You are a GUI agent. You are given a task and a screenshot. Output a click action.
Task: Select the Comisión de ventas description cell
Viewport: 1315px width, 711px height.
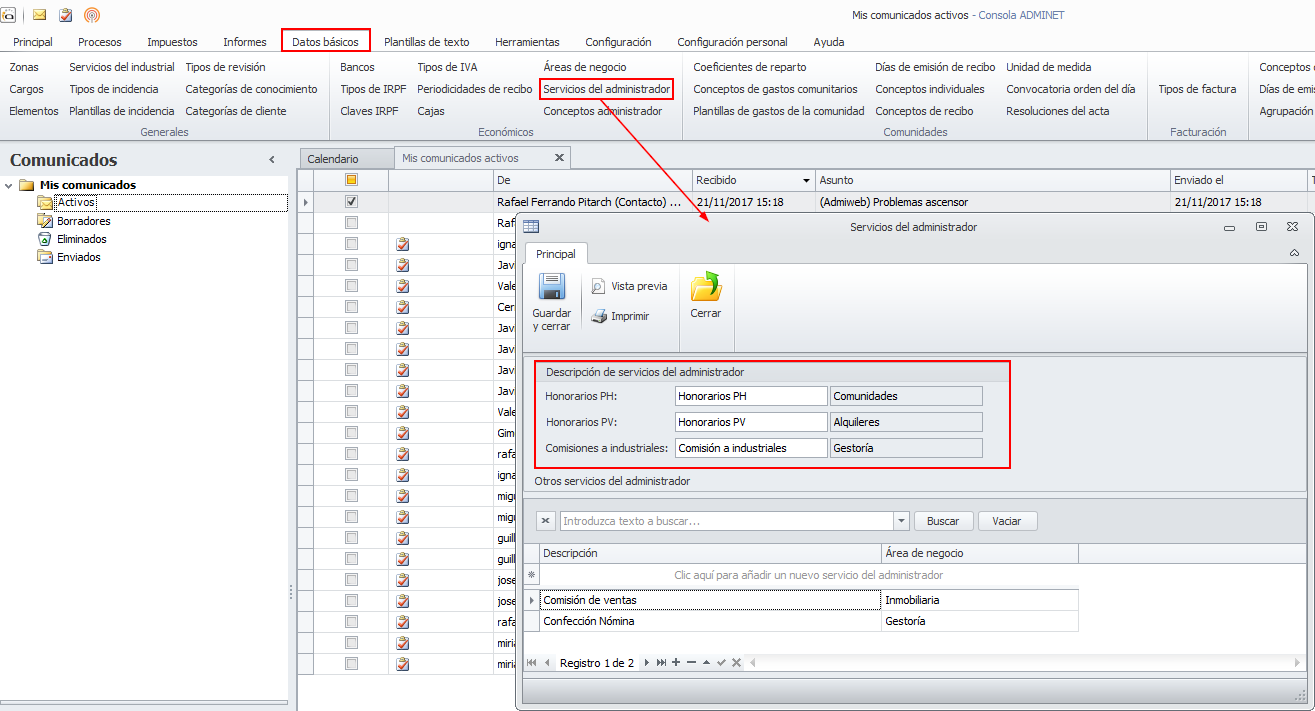[710, 600]
